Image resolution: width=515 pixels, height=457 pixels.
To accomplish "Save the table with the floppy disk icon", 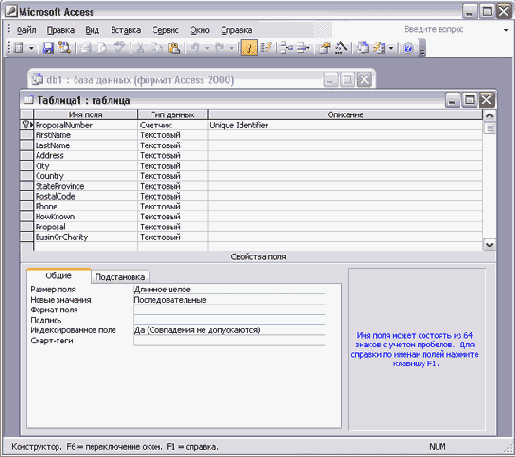I will click(x=48, y=48).
